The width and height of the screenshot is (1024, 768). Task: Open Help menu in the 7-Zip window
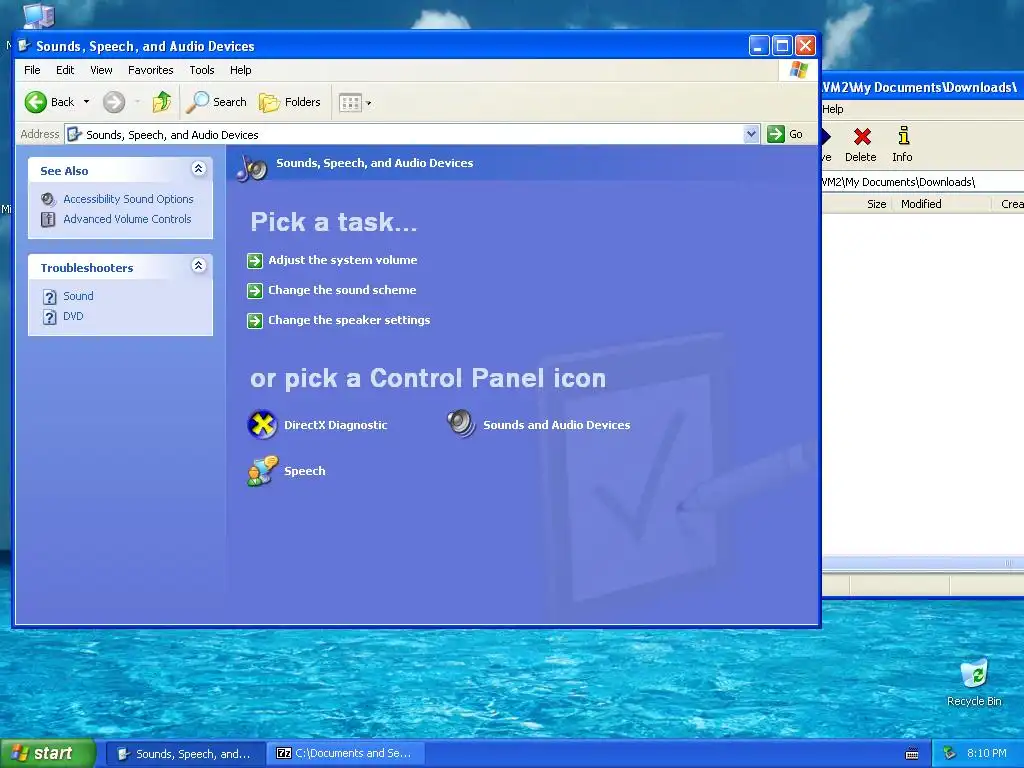tap(833, 109)
